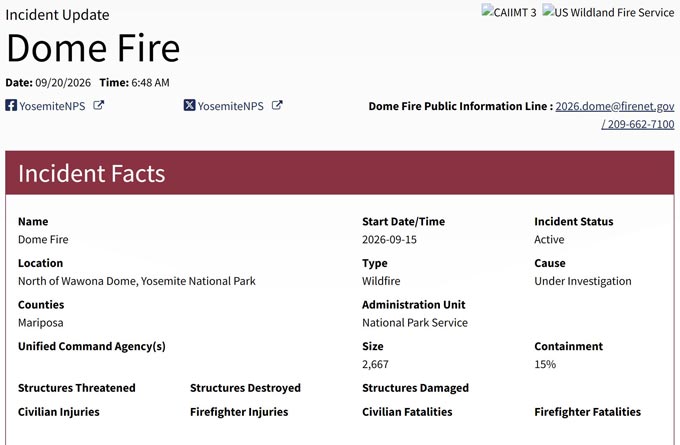The image size is (680, 445).
Task: Click the Incident Status Active text
Action: [x=549, y=239]
